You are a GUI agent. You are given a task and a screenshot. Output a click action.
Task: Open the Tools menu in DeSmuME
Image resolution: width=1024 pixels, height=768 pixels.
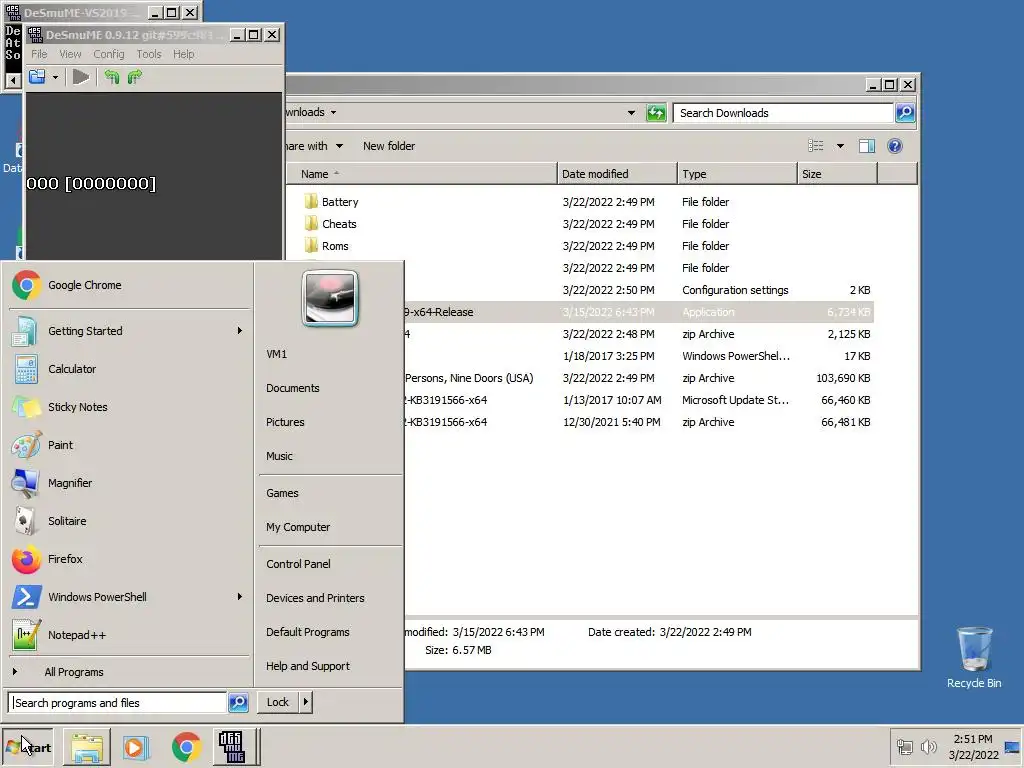pos(149,54)
